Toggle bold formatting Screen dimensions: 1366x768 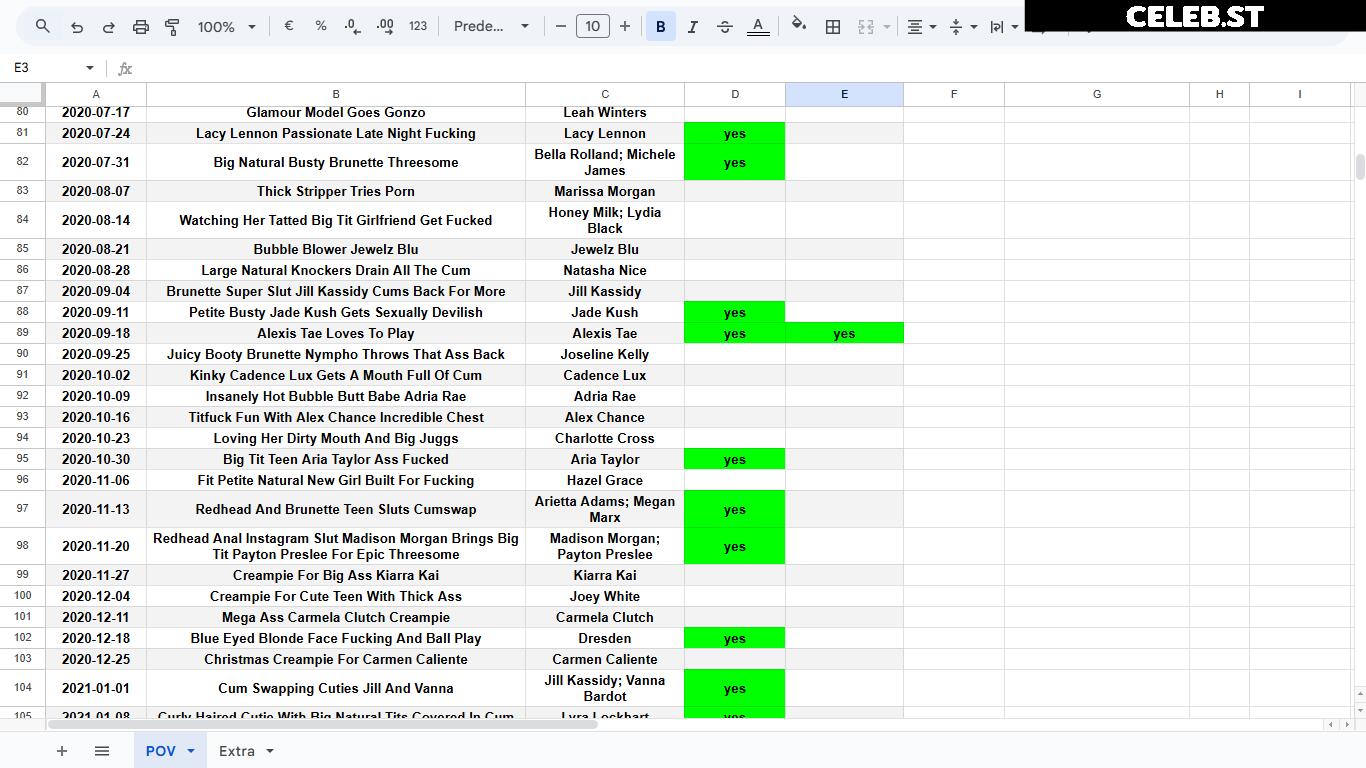tap(661, 27)
